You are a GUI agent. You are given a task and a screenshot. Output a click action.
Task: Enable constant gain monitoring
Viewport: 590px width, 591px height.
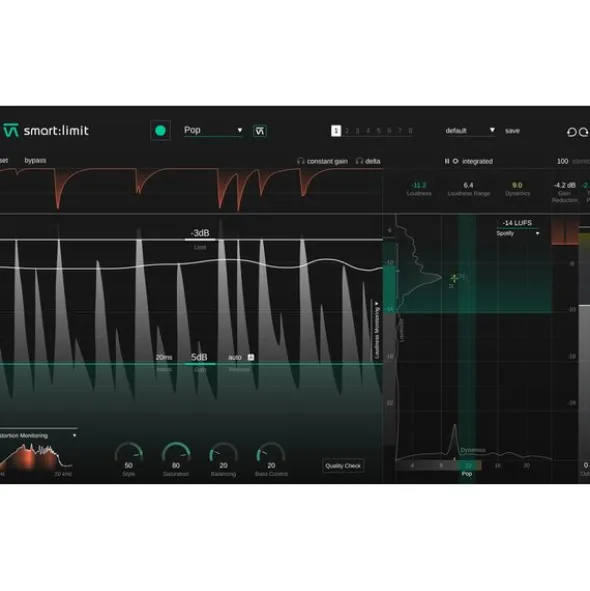point(327,161)
